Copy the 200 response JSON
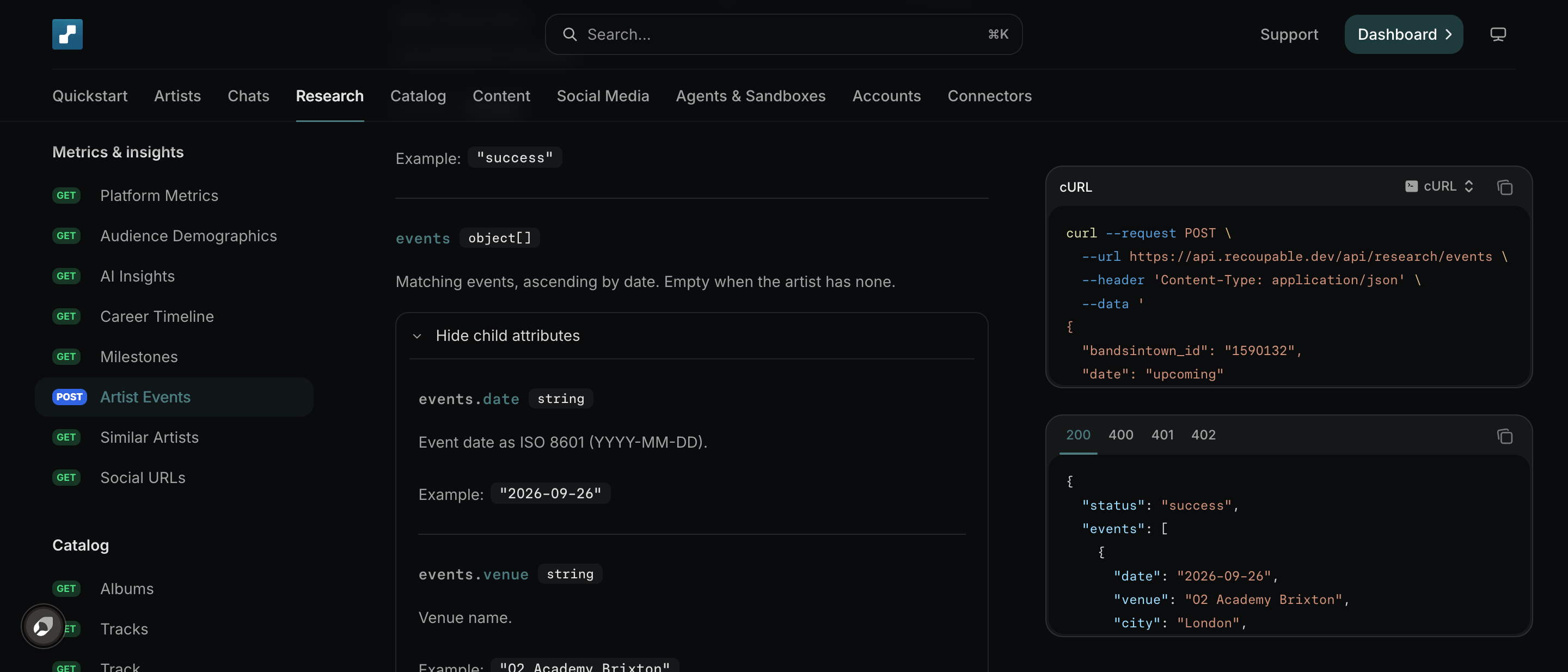This screenshot has width=1568, height=672. click(x=1504, y=436)
